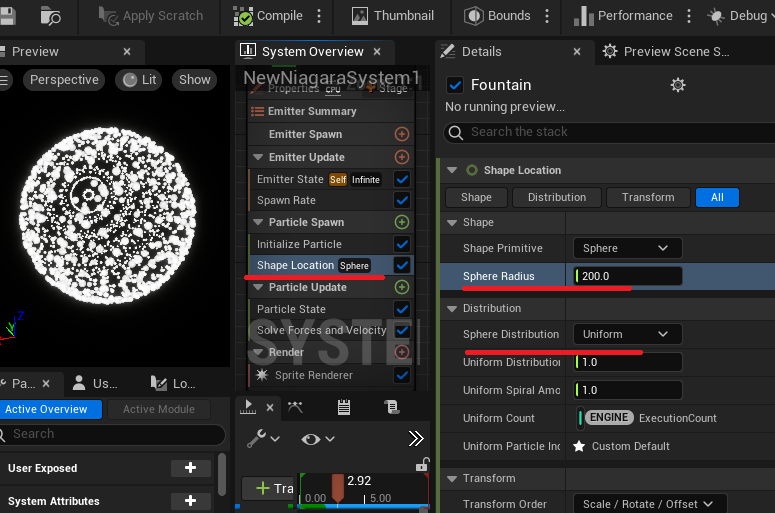Click the Uniform Distribution 1.0 field
The image size is (775, 513).
(628, 362)
